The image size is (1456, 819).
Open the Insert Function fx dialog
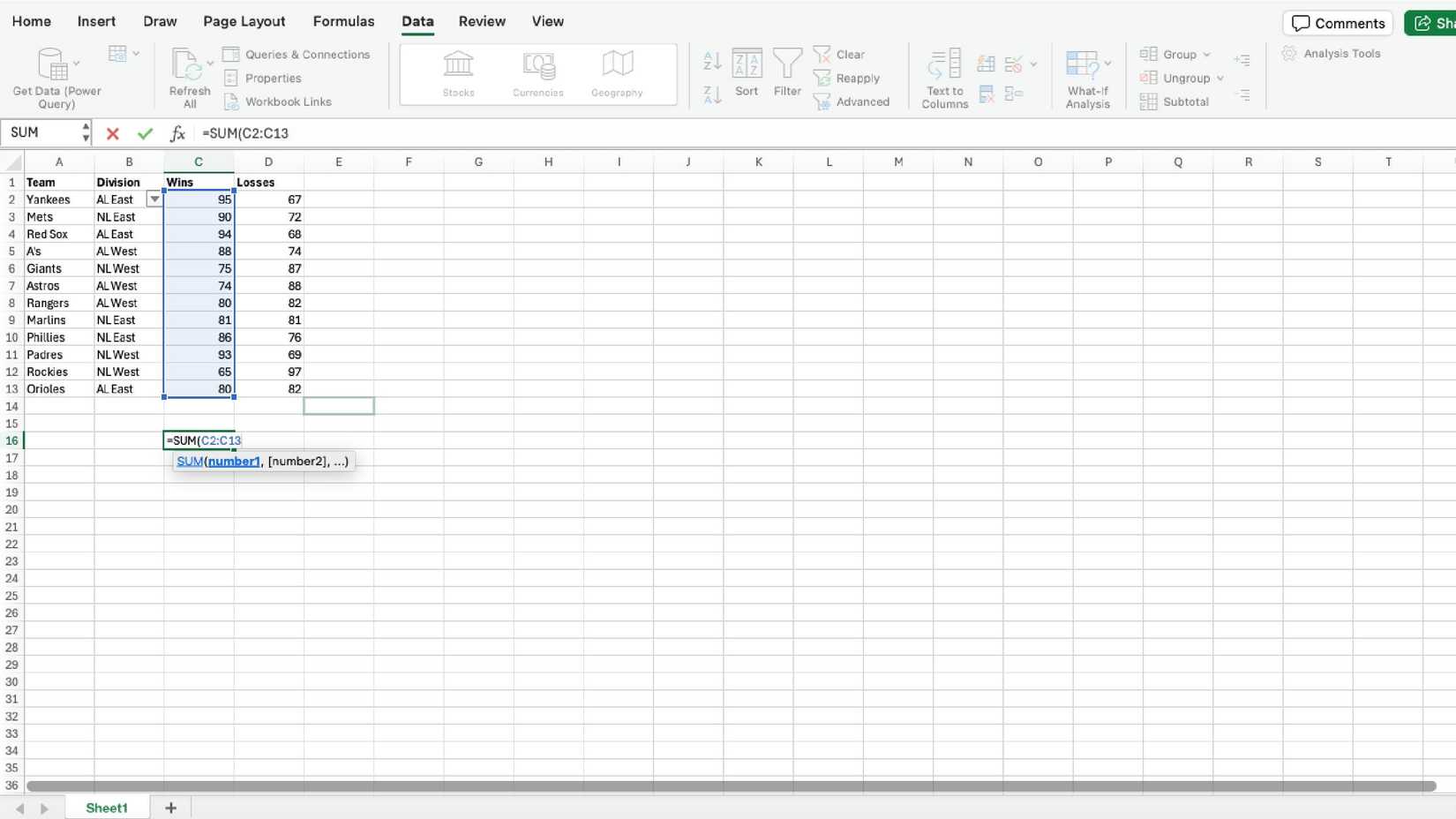tap(177, 133)
